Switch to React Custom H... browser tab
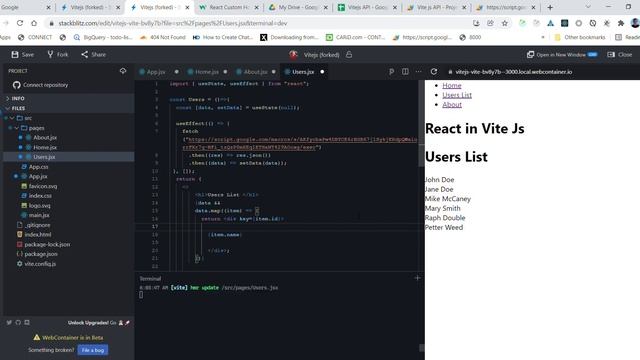 point(229,7)
